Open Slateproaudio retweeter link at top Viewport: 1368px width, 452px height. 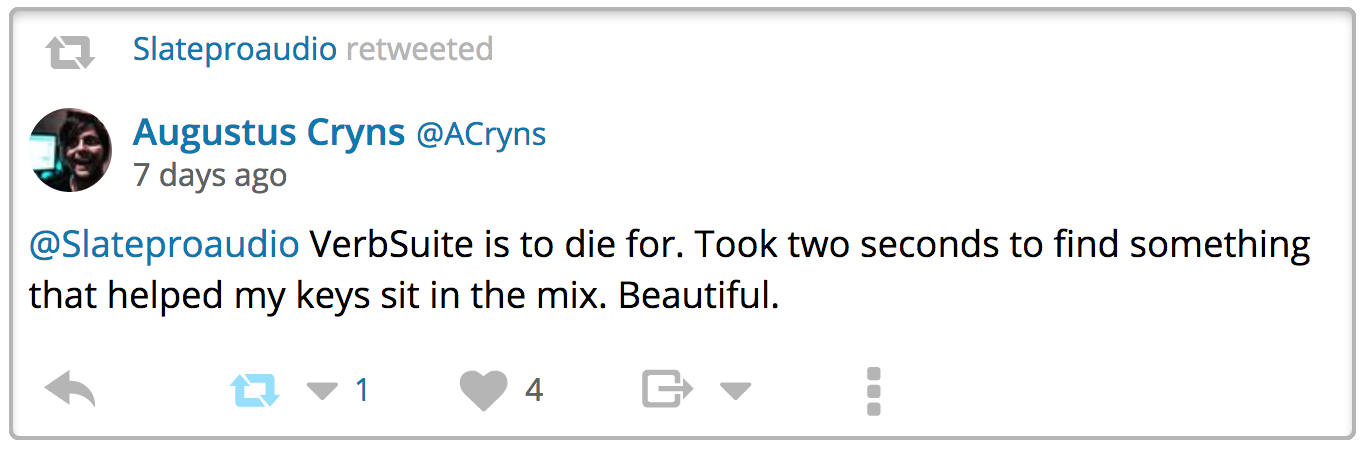234,49
